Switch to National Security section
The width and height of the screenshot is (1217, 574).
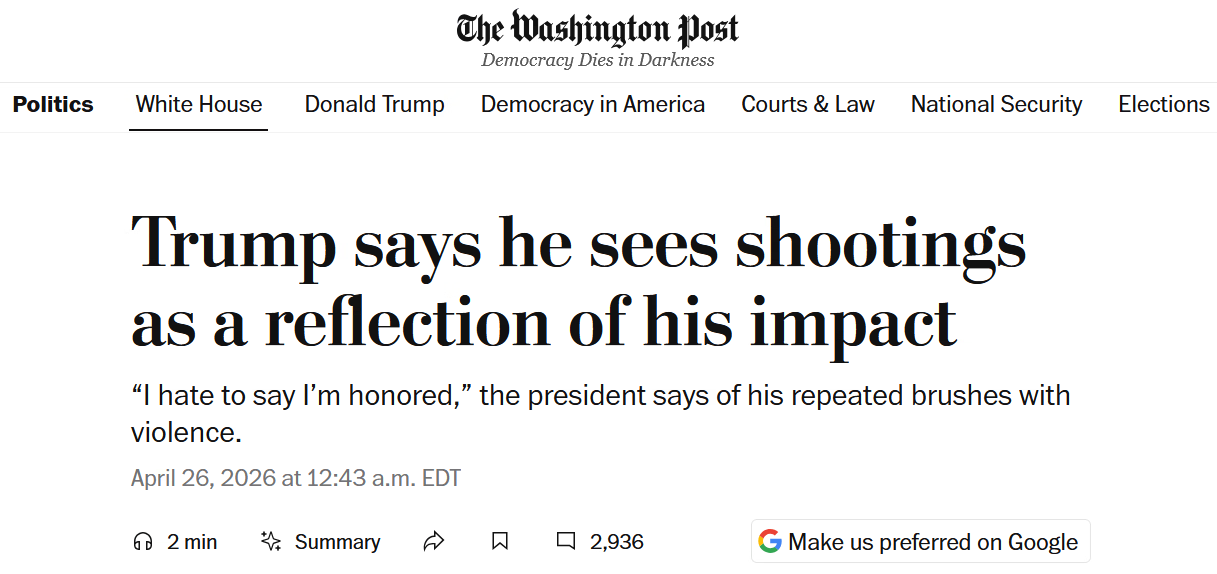click(x=996, y=104)
